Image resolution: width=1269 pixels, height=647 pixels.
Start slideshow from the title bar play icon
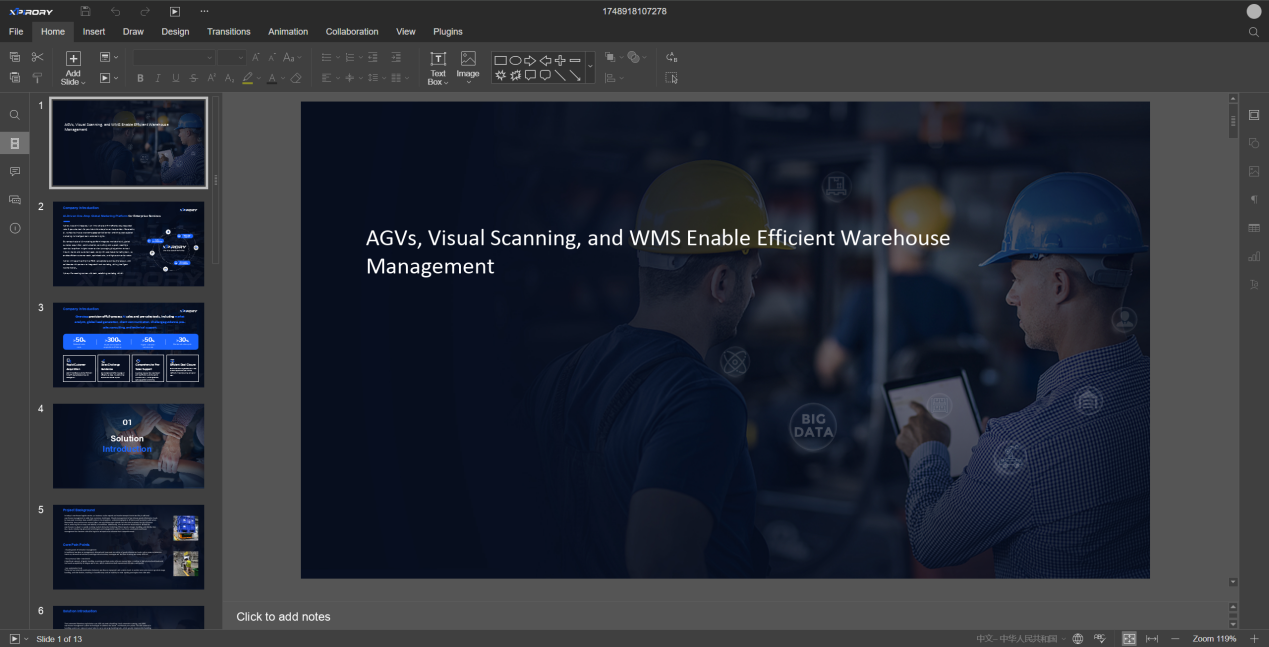(175, 11)
